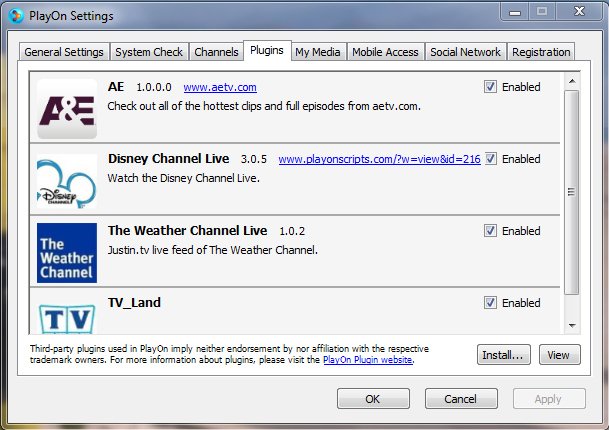Viewport: 609px width, 430px height.
Task: Click the AE version number 1.0.0.0
Action: click(154, 87)
